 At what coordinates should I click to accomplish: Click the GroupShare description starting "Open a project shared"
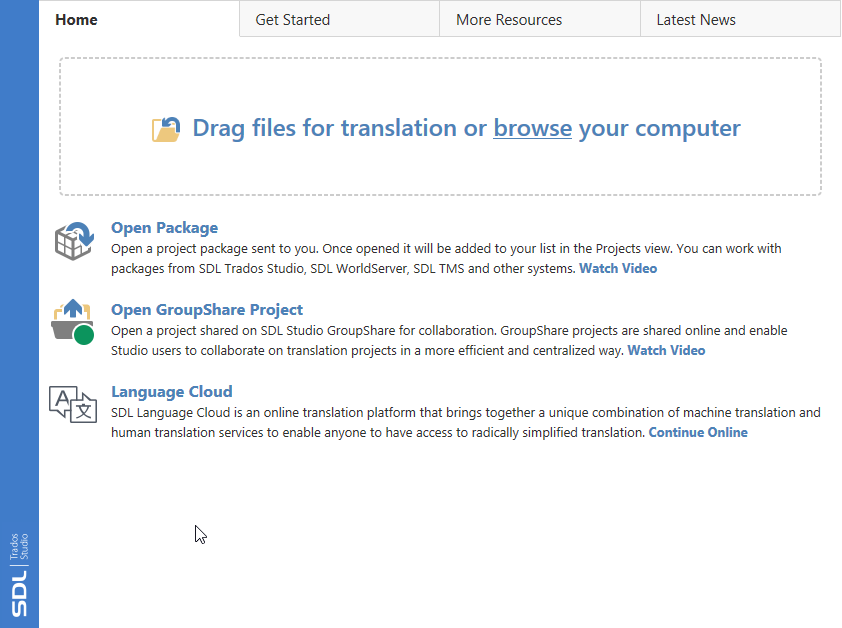click(x=449, y=341)
